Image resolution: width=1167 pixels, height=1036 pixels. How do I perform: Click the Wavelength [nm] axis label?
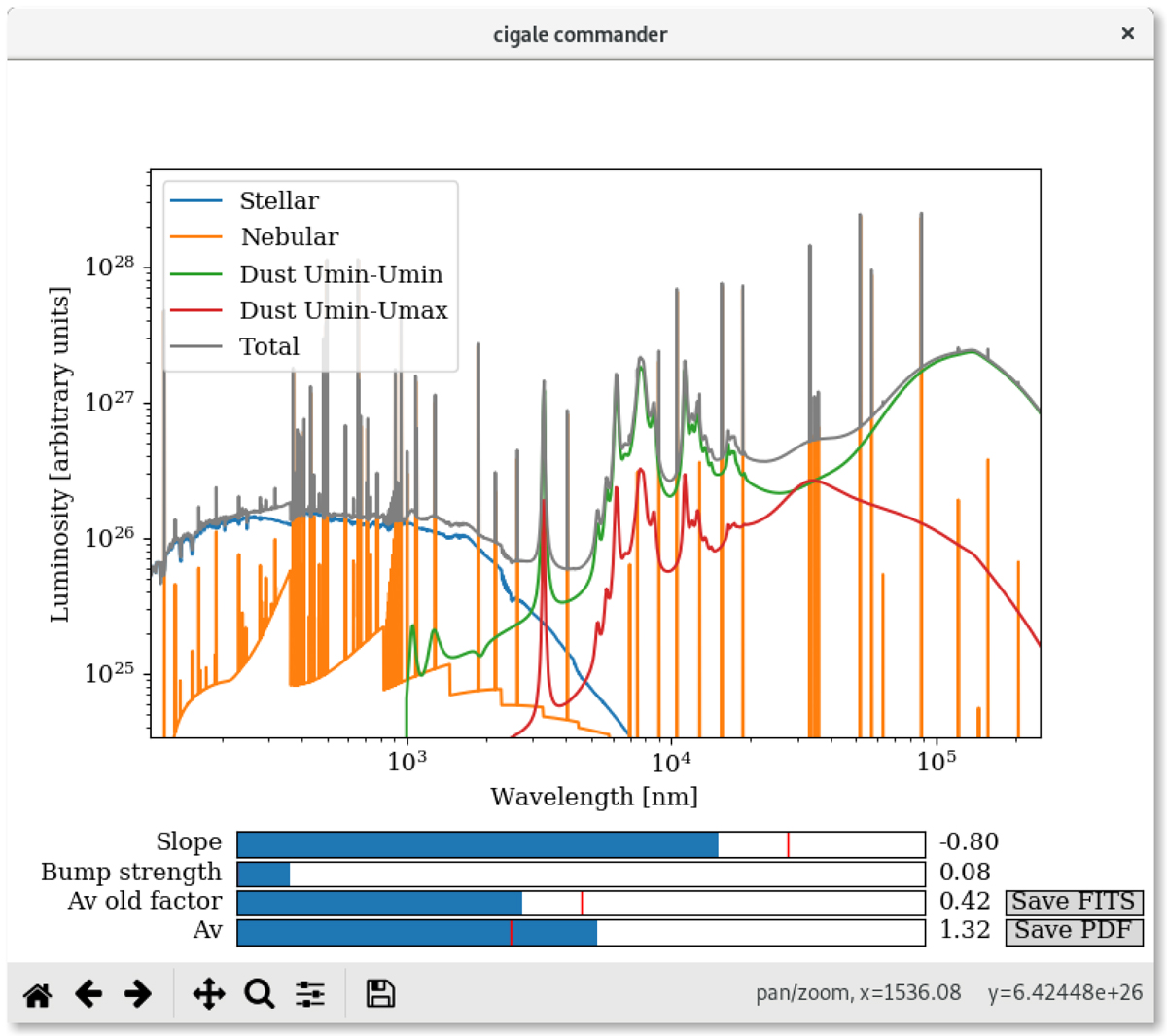click(x=594, y=798)
